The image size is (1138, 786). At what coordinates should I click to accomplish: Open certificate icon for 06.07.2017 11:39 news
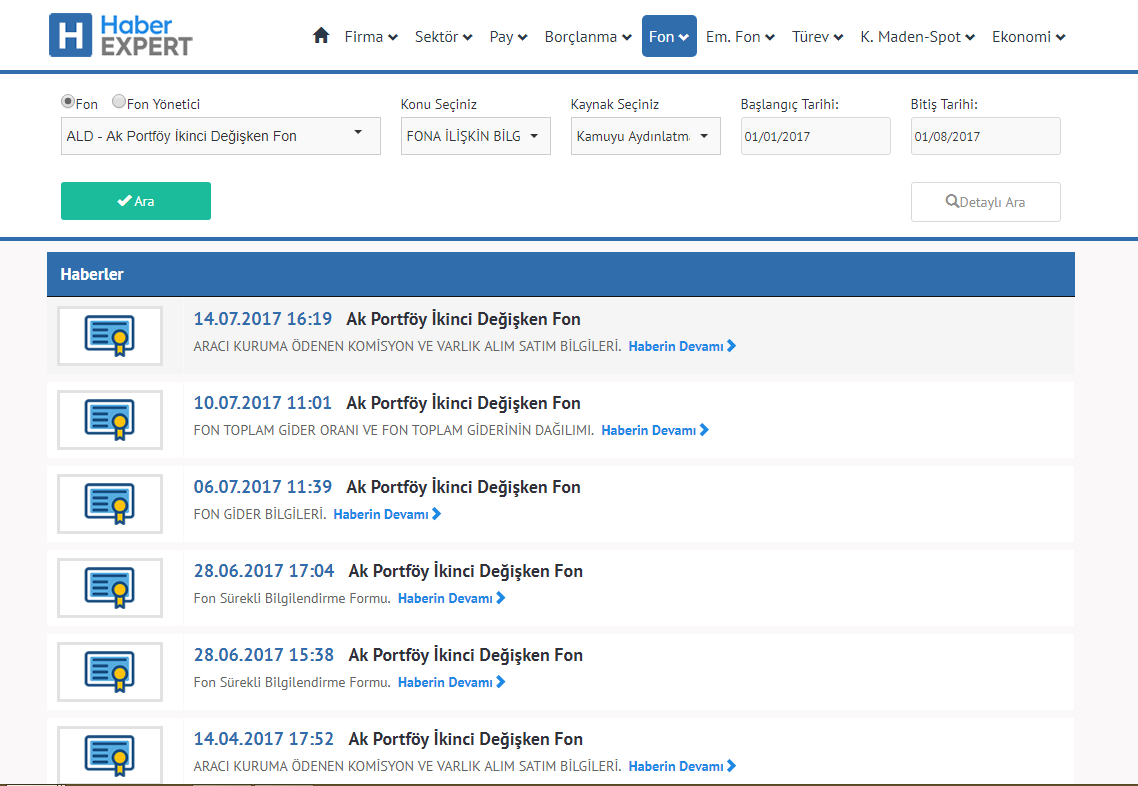tap(110, 504)
